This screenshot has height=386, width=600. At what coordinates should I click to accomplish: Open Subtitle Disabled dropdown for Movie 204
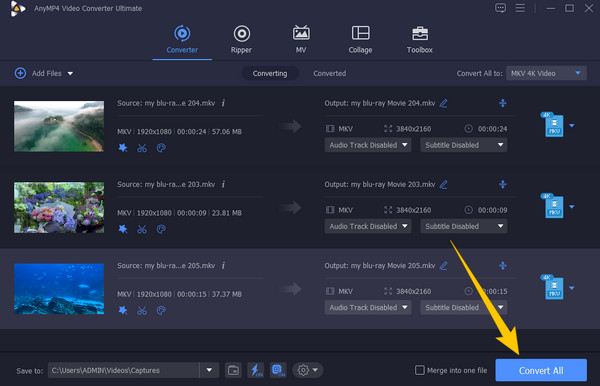click(x=464, y=145)
